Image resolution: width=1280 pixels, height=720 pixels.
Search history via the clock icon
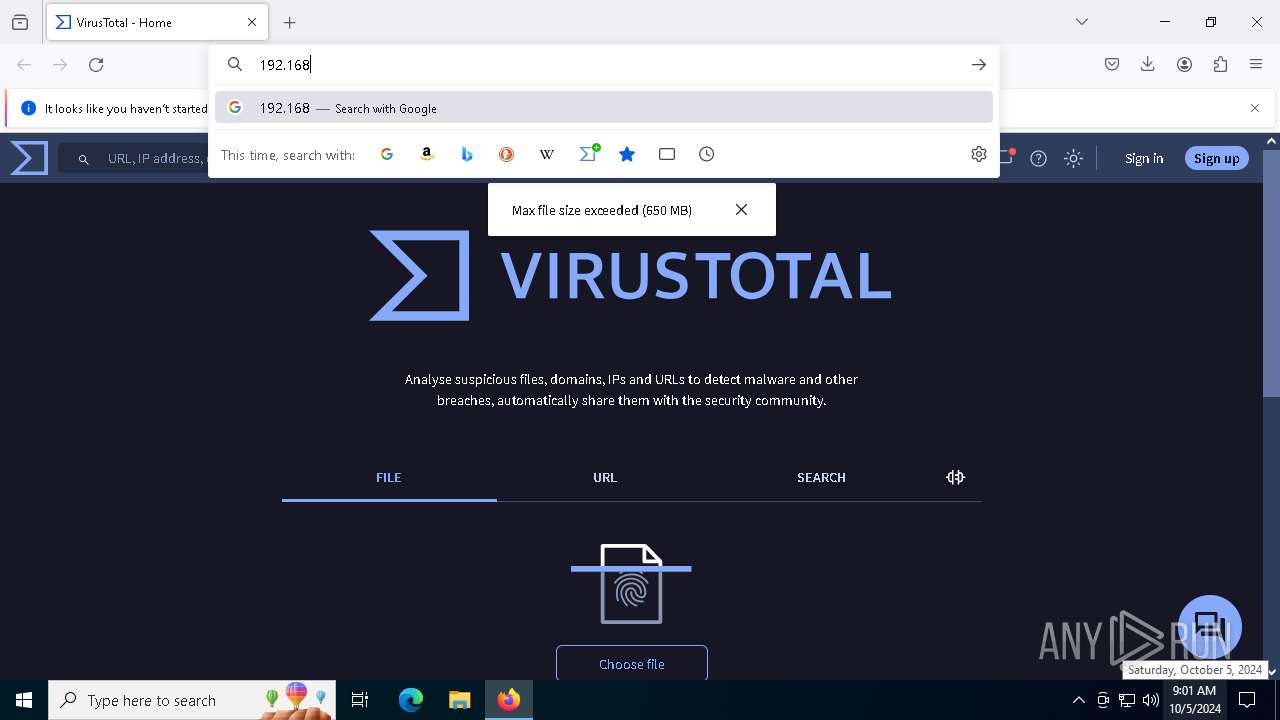click(x=707, y=154)
